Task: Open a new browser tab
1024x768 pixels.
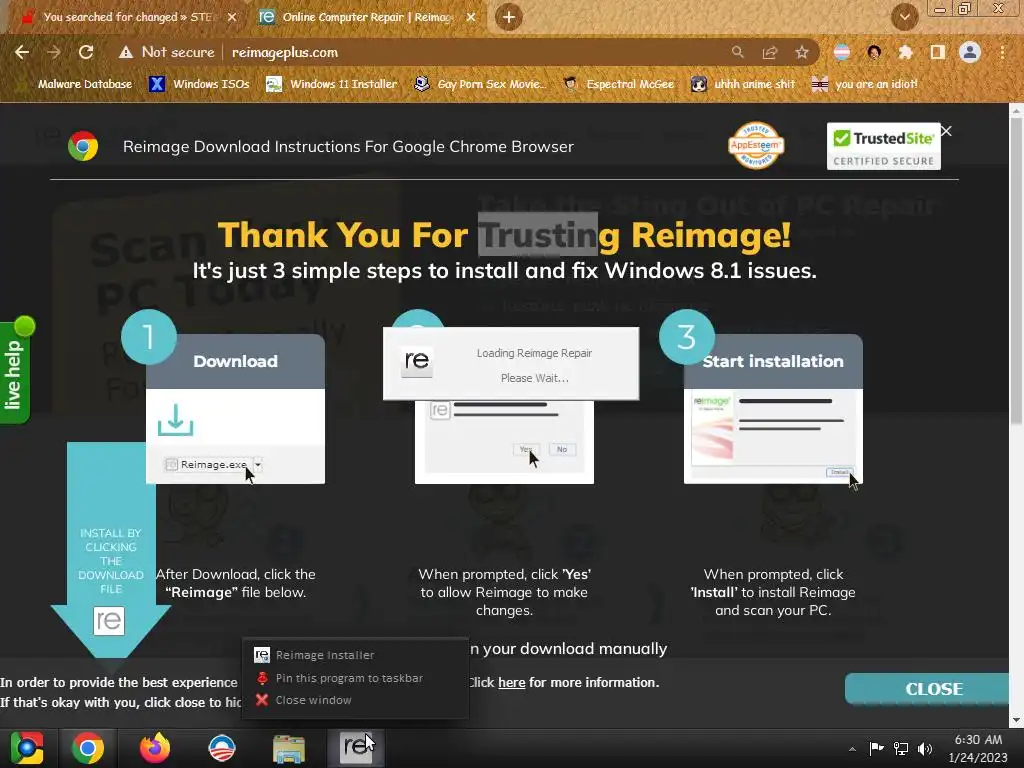Action: 509,17
